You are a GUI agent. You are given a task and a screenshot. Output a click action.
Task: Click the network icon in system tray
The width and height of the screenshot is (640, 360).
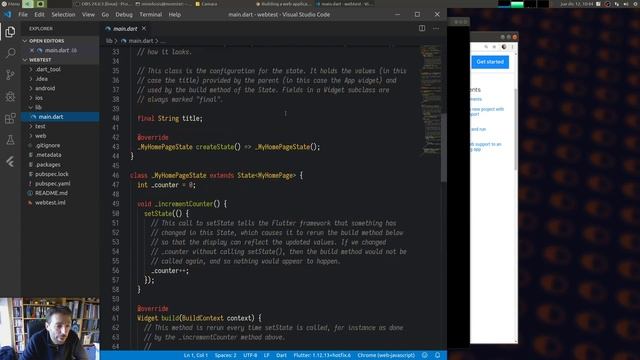(x=617, y=4)
